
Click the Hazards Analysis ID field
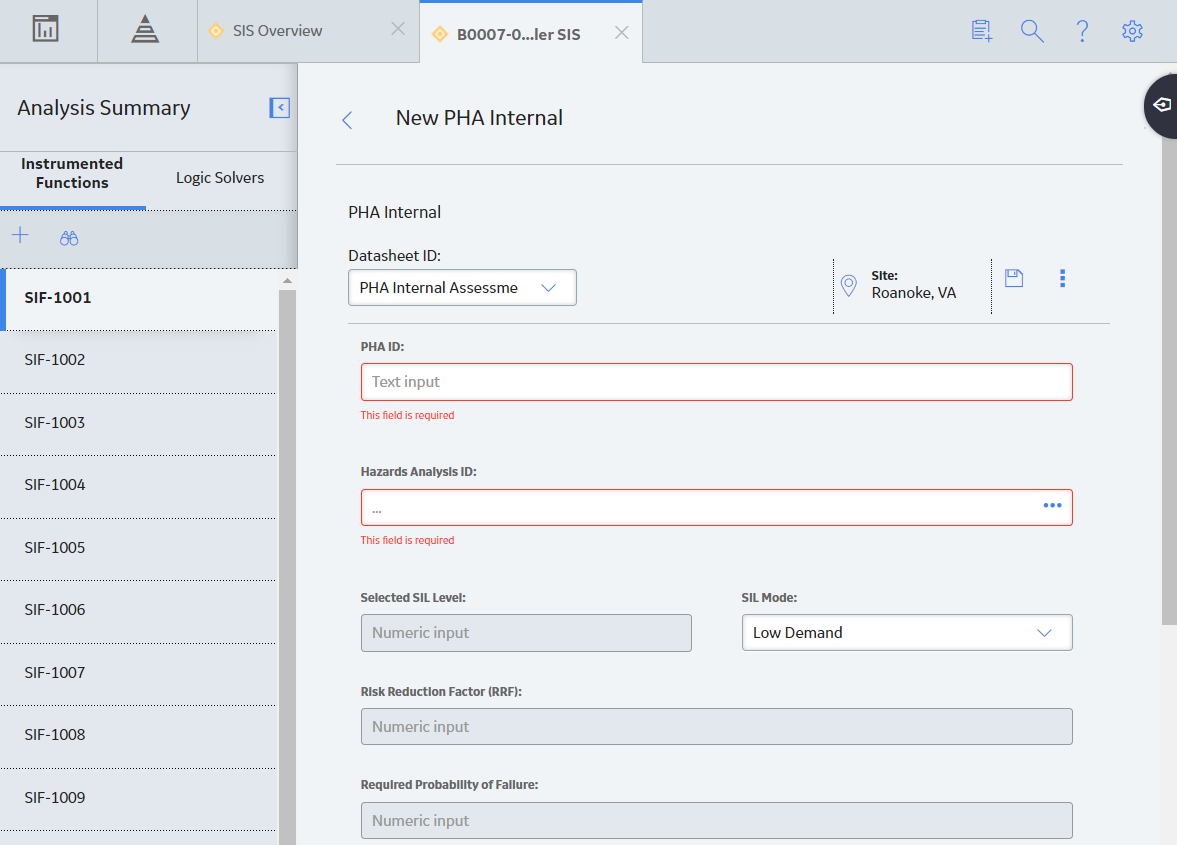point(717,507)
